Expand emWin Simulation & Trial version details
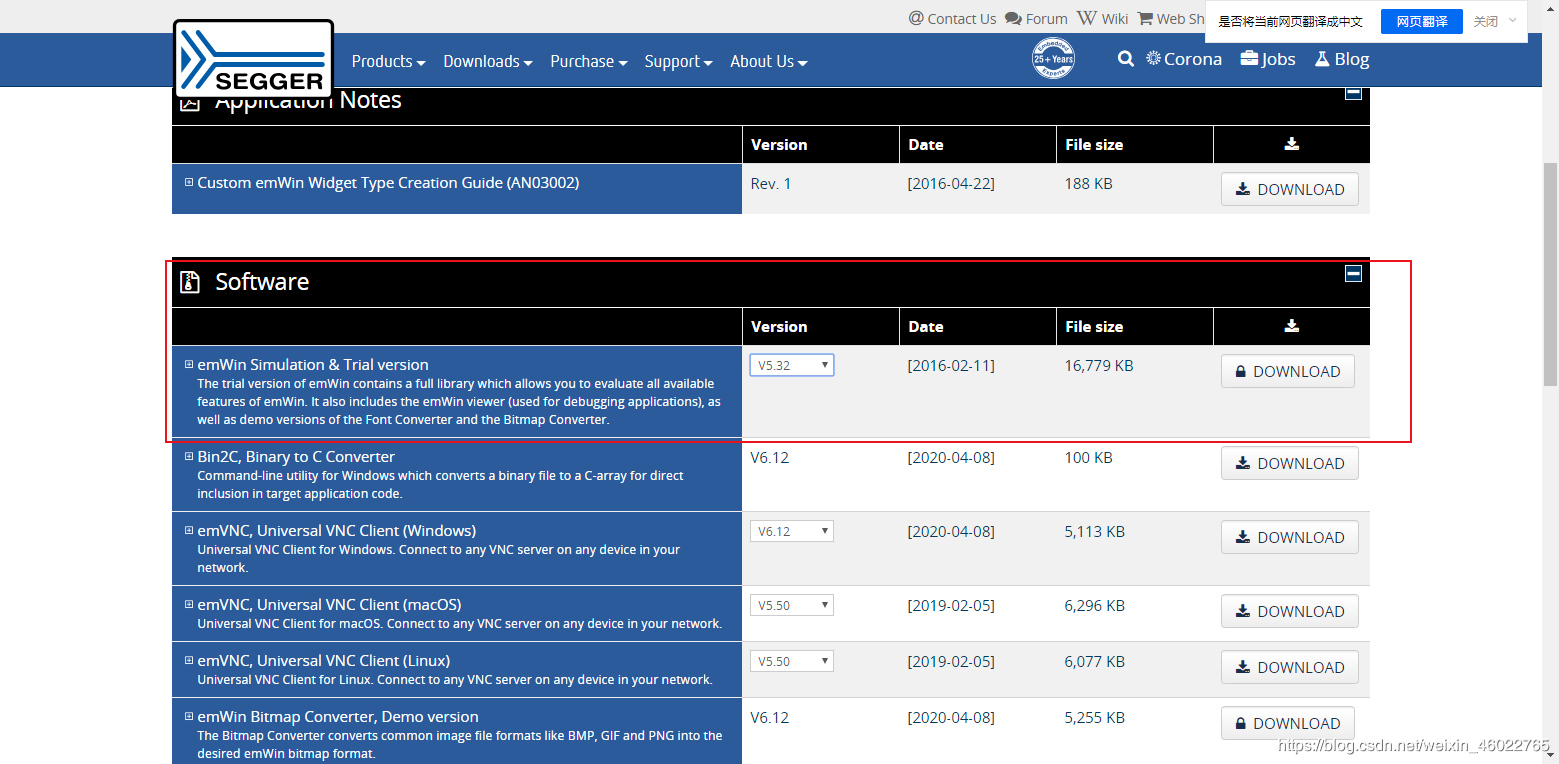Screen dimensions: 1559x764 pyautogui.click(x=189, y=365)
